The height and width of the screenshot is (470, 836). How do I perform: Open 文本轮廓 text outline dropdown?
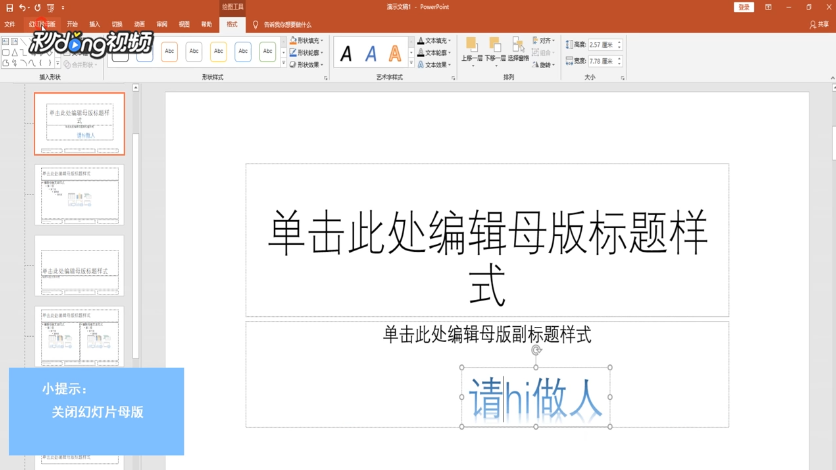pyautogui.click(x=434, y=53)
